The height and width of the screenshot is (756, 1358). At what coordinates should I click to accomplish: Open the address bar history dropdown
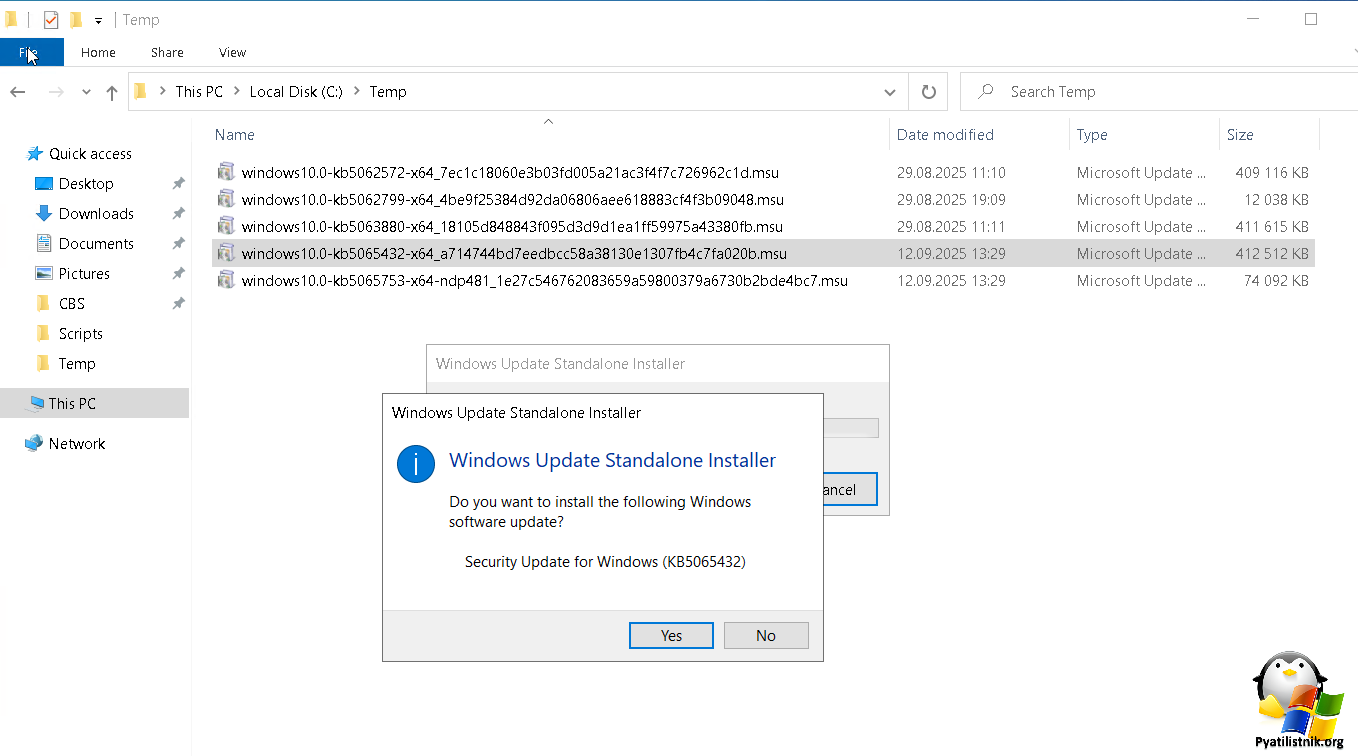coord(890,92)
